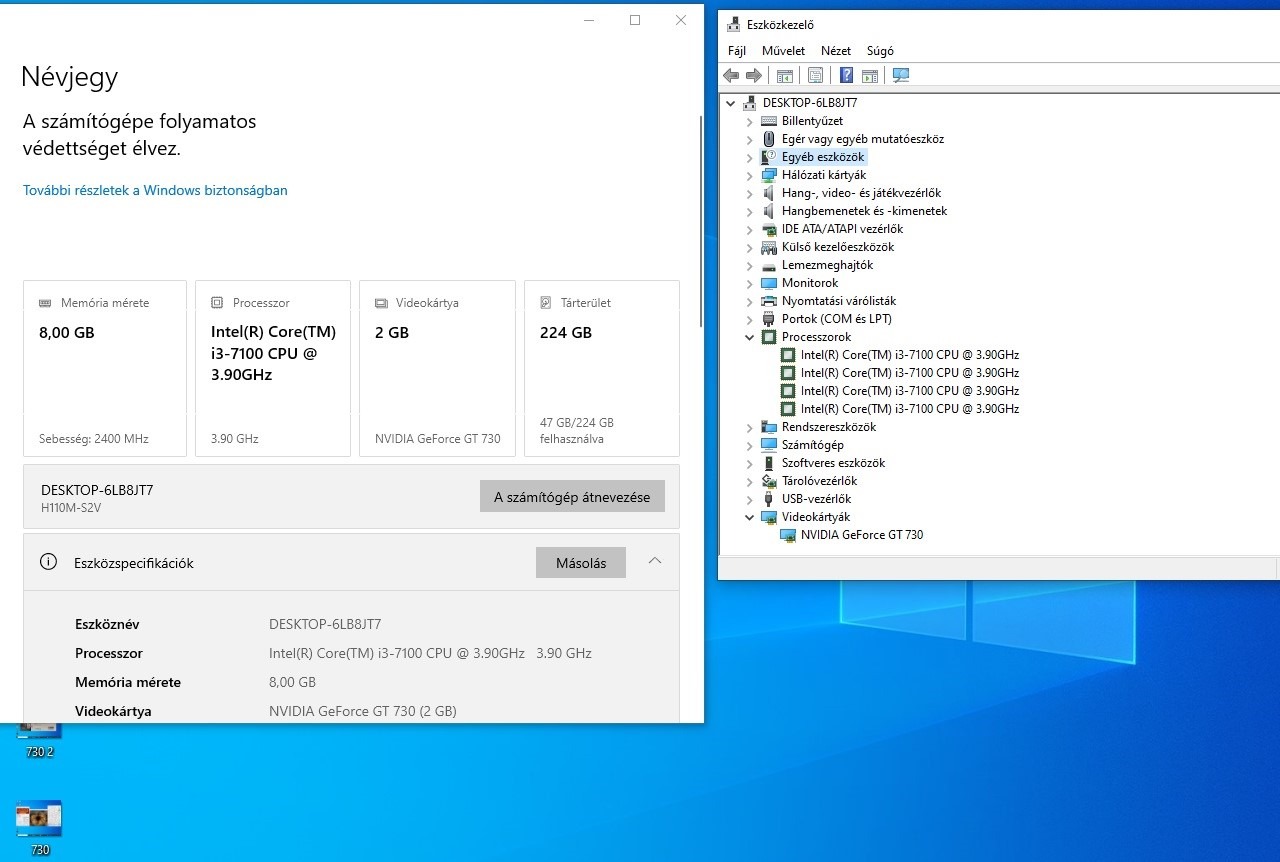1280x862 pixels.
Task: Select the Egyéb eszközök tree row label
Action: pos(823,157)
